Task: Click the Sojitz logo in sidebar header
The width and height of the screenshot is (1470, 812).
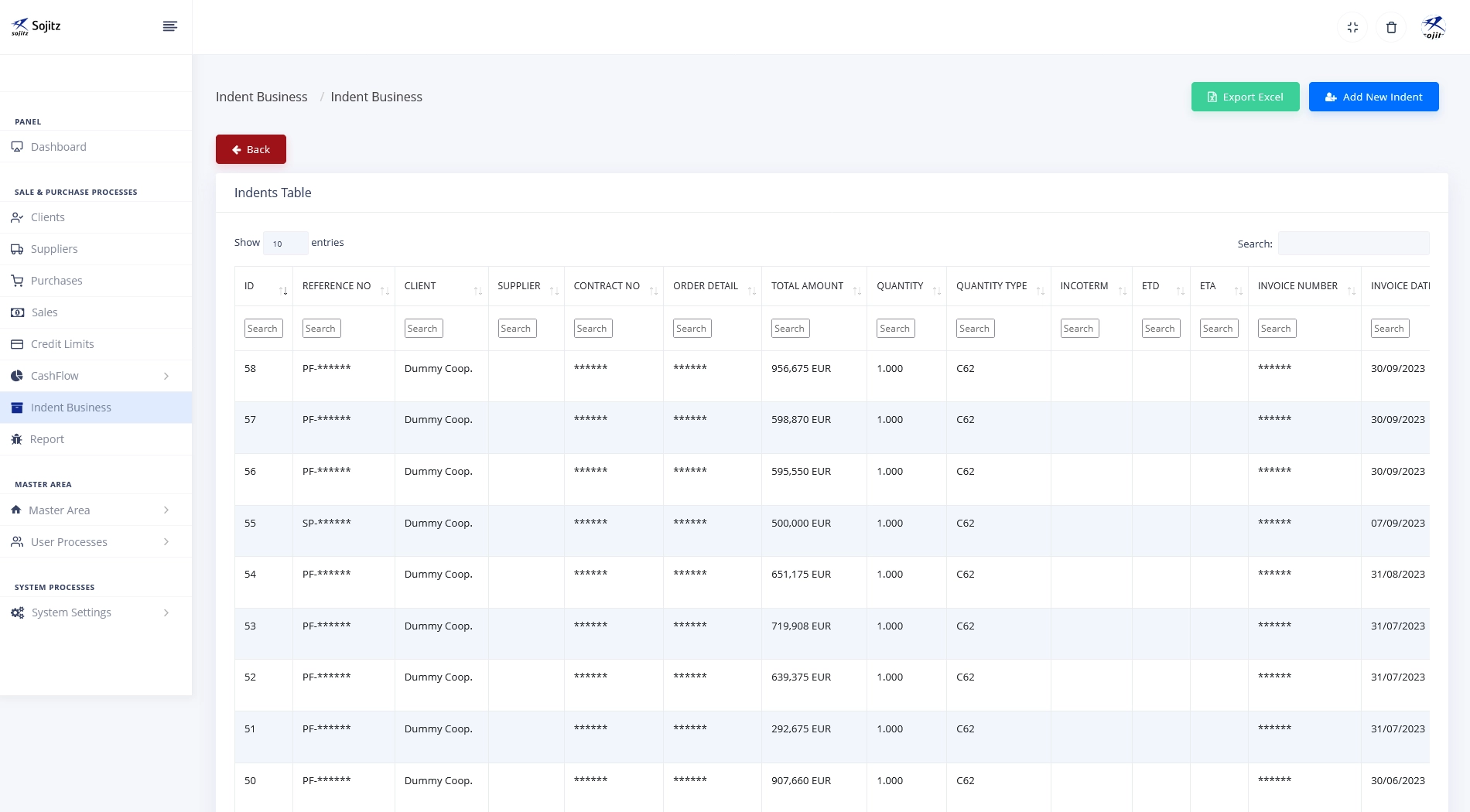Action: (x=36, y=27)
